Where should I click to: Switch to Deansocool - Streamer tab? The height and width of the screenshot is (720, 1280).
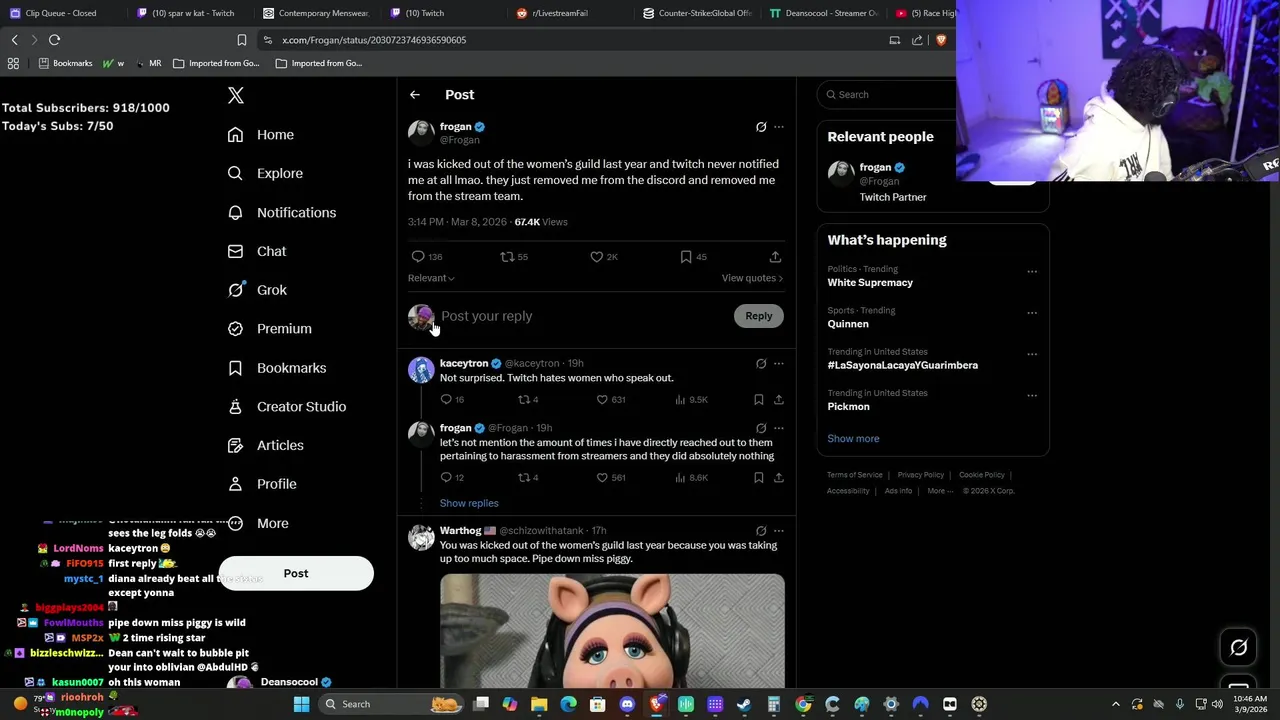822,13
